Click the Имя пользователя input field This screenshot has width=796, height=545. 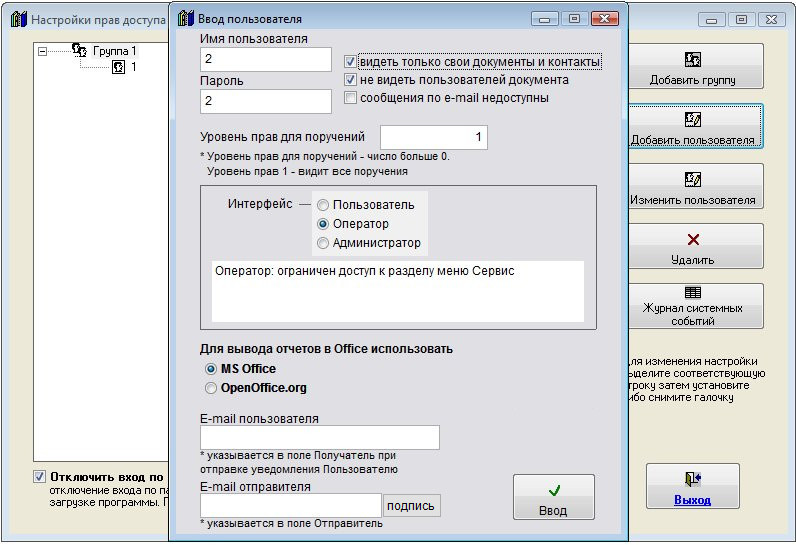pyautogui.click(x=266, y=59)
